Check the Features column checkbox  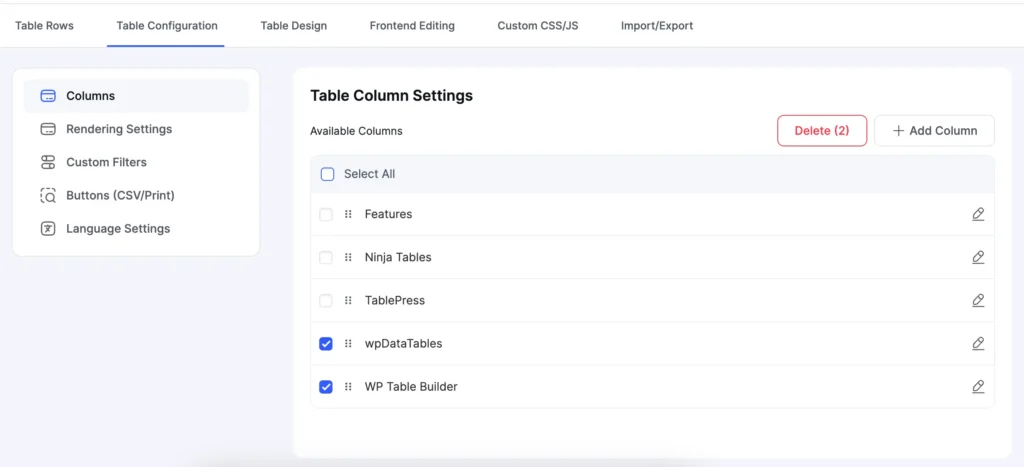tap(326, 214)
